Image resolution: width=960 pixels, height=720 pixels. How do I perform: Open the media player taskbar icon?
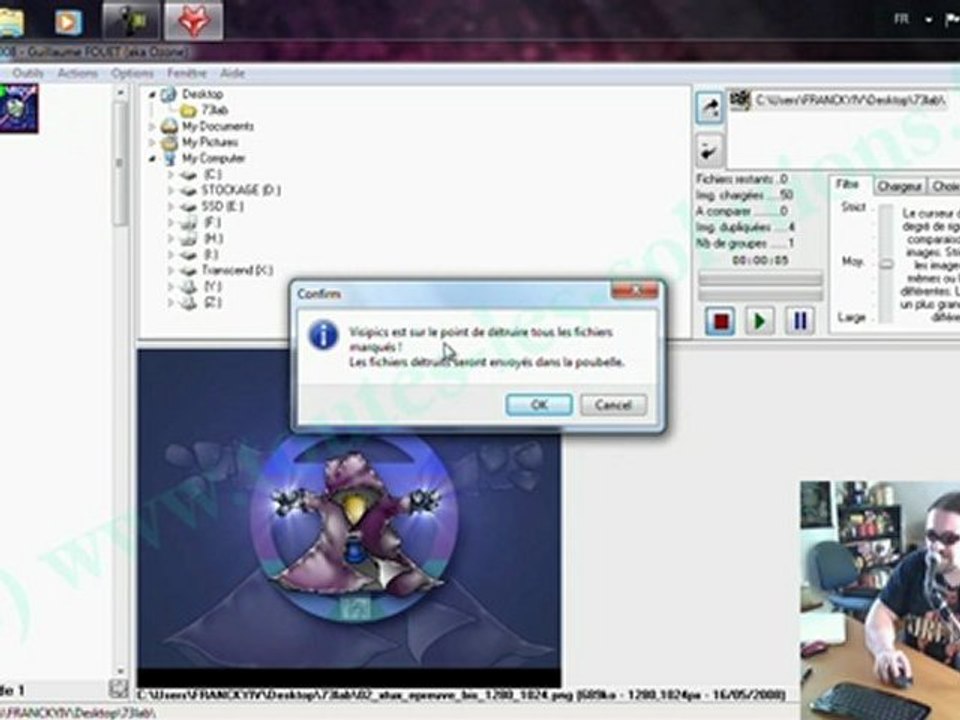click(x=67, y=22)
